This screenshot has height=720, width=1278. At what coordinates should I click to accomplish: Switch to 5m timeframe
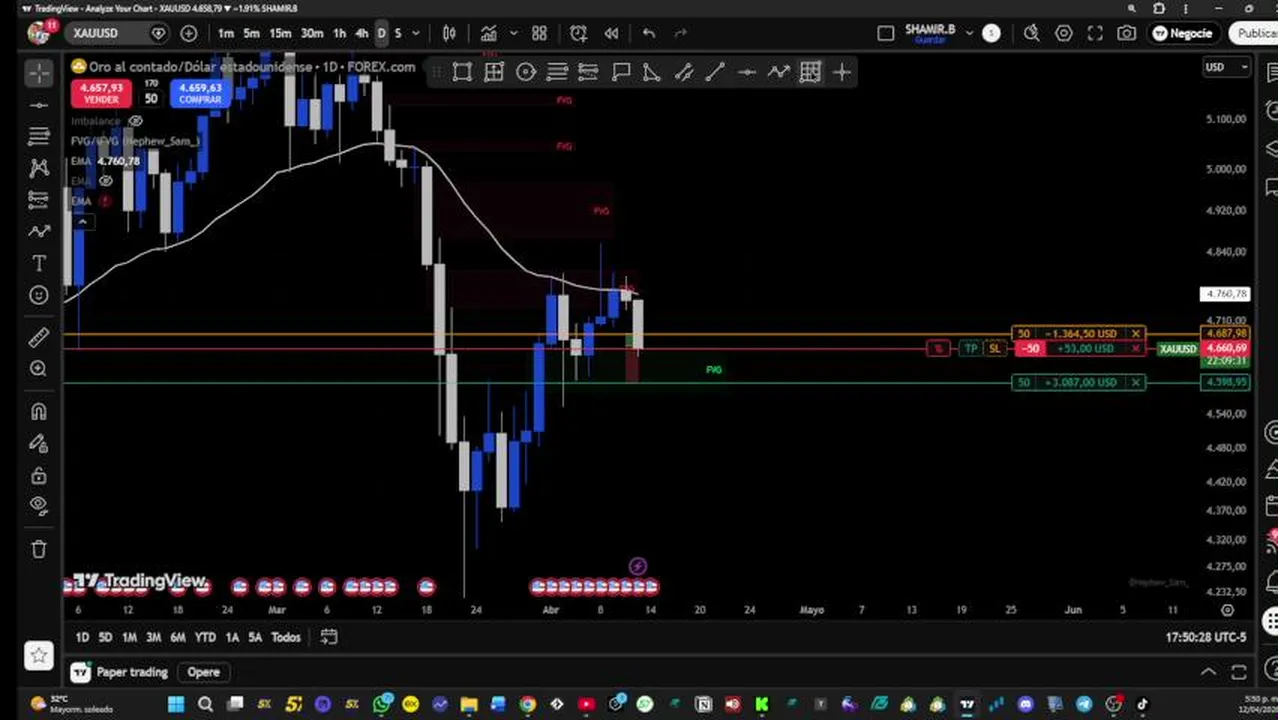click(251, 33)
